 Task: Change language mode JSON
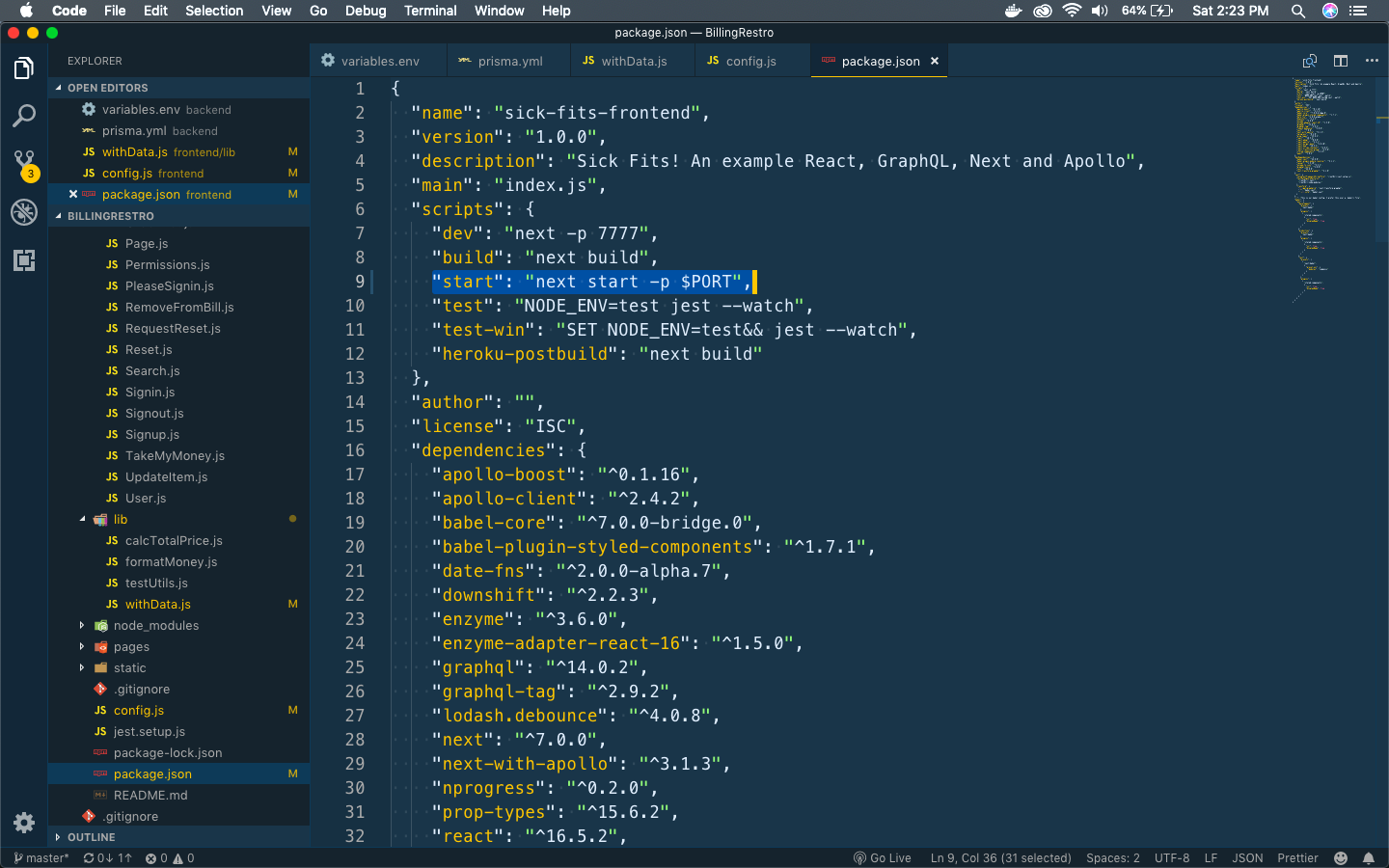(1247, 858)
